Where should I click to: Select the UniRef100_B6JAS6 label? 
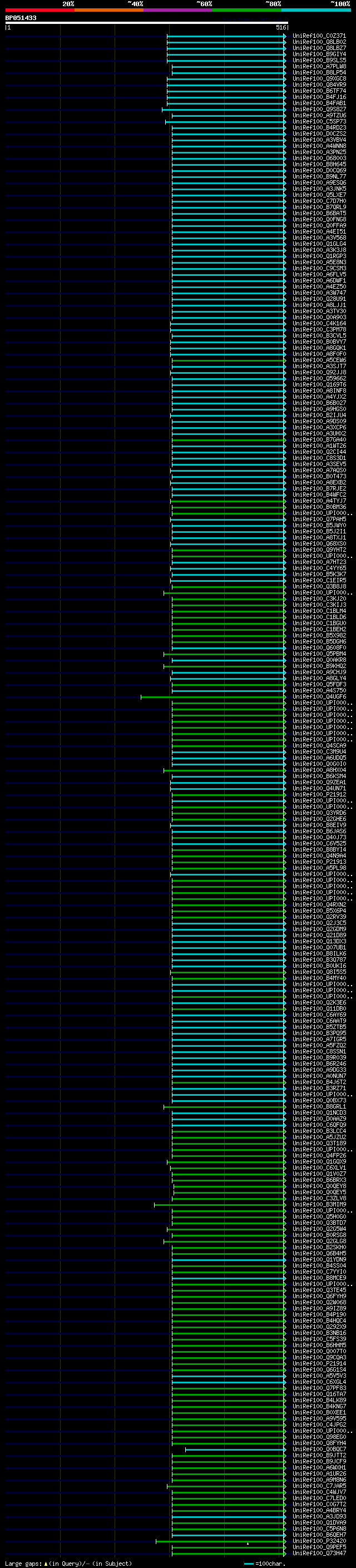tap(319, 832)
